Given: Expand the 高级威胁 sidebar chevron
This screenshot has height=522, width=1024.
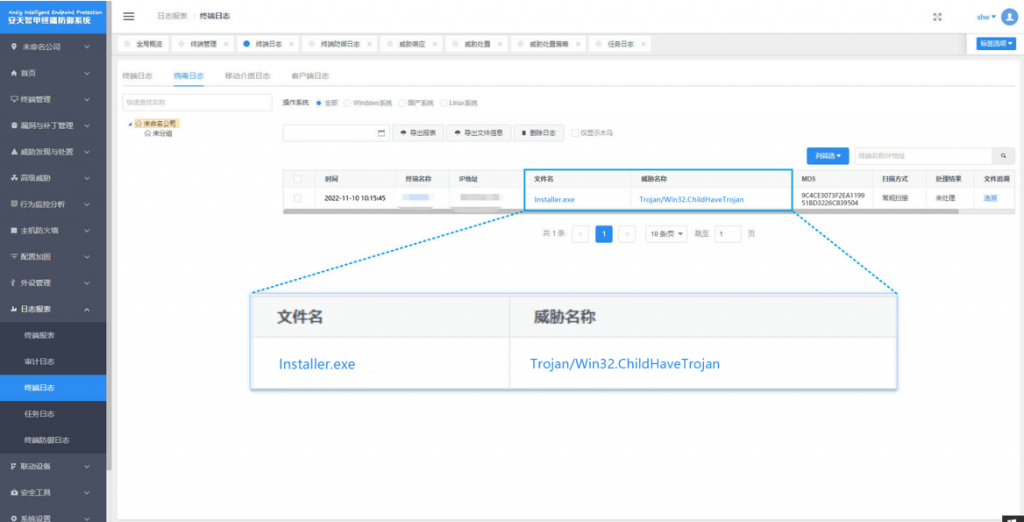Looking at the screenshot, I should tap(87, 178).
